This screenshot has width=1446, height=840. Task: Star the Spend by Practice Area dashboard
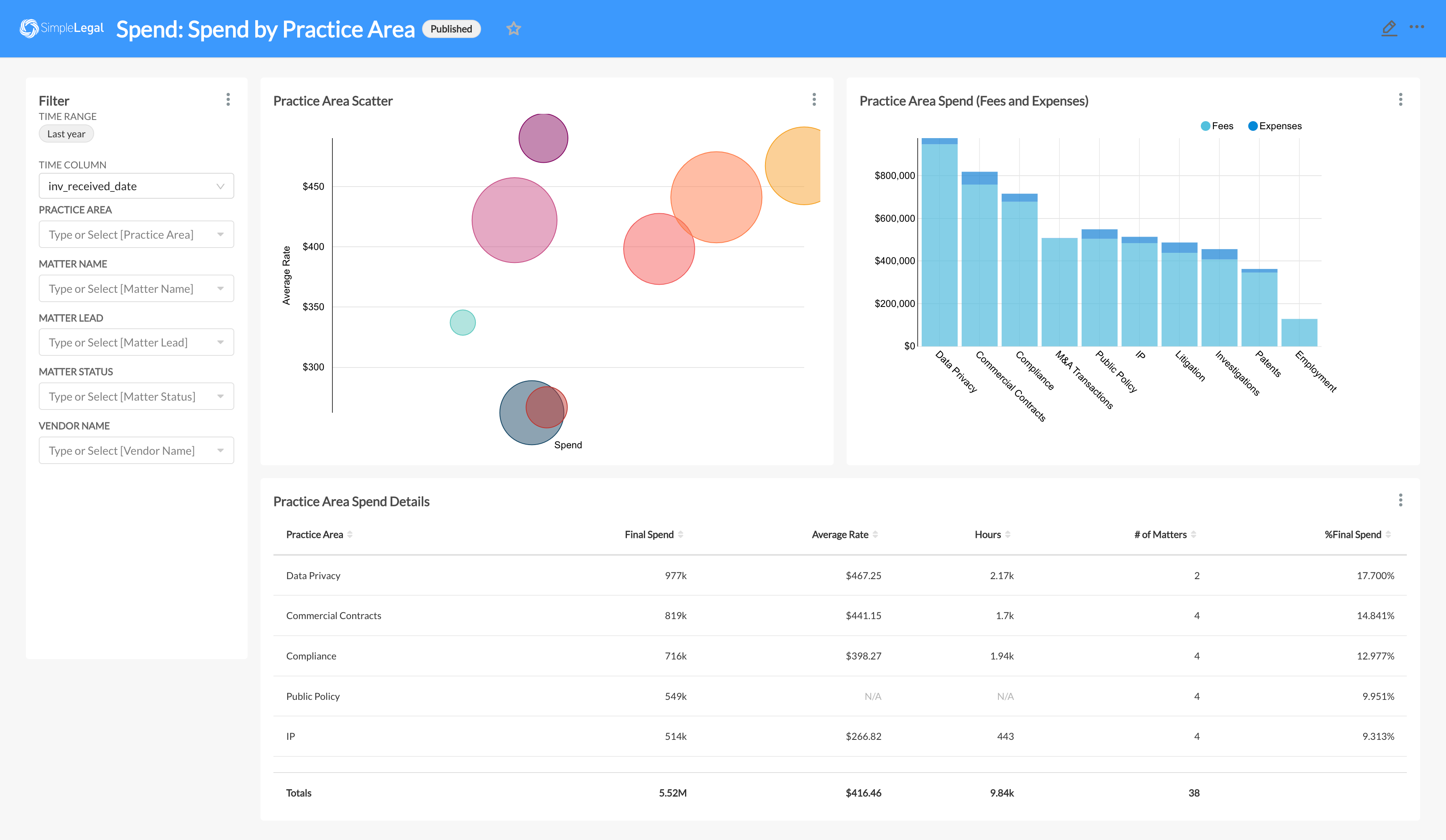[x=513, y=28]
